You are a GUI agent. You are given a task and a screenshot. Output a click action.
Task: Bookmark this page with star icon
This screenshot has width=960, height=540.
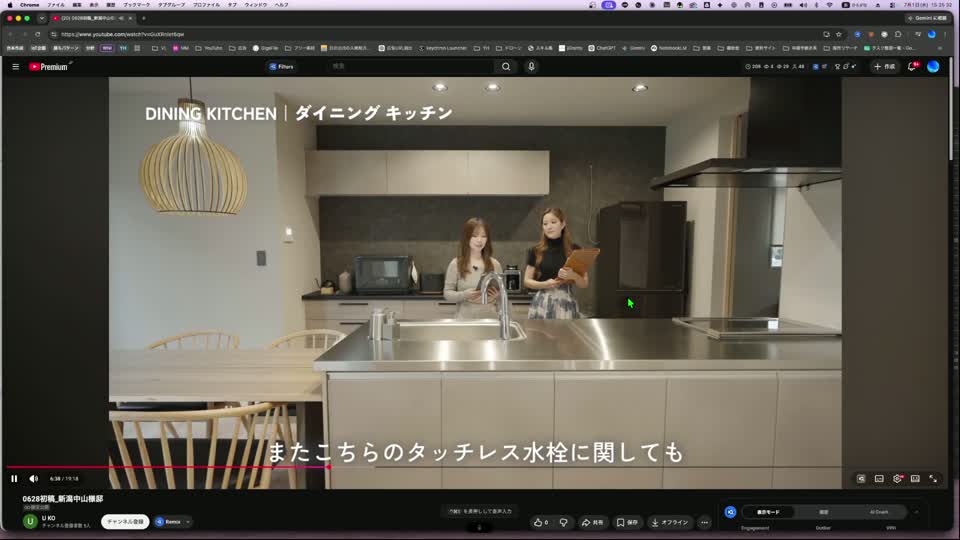click(x=839, y=34)
